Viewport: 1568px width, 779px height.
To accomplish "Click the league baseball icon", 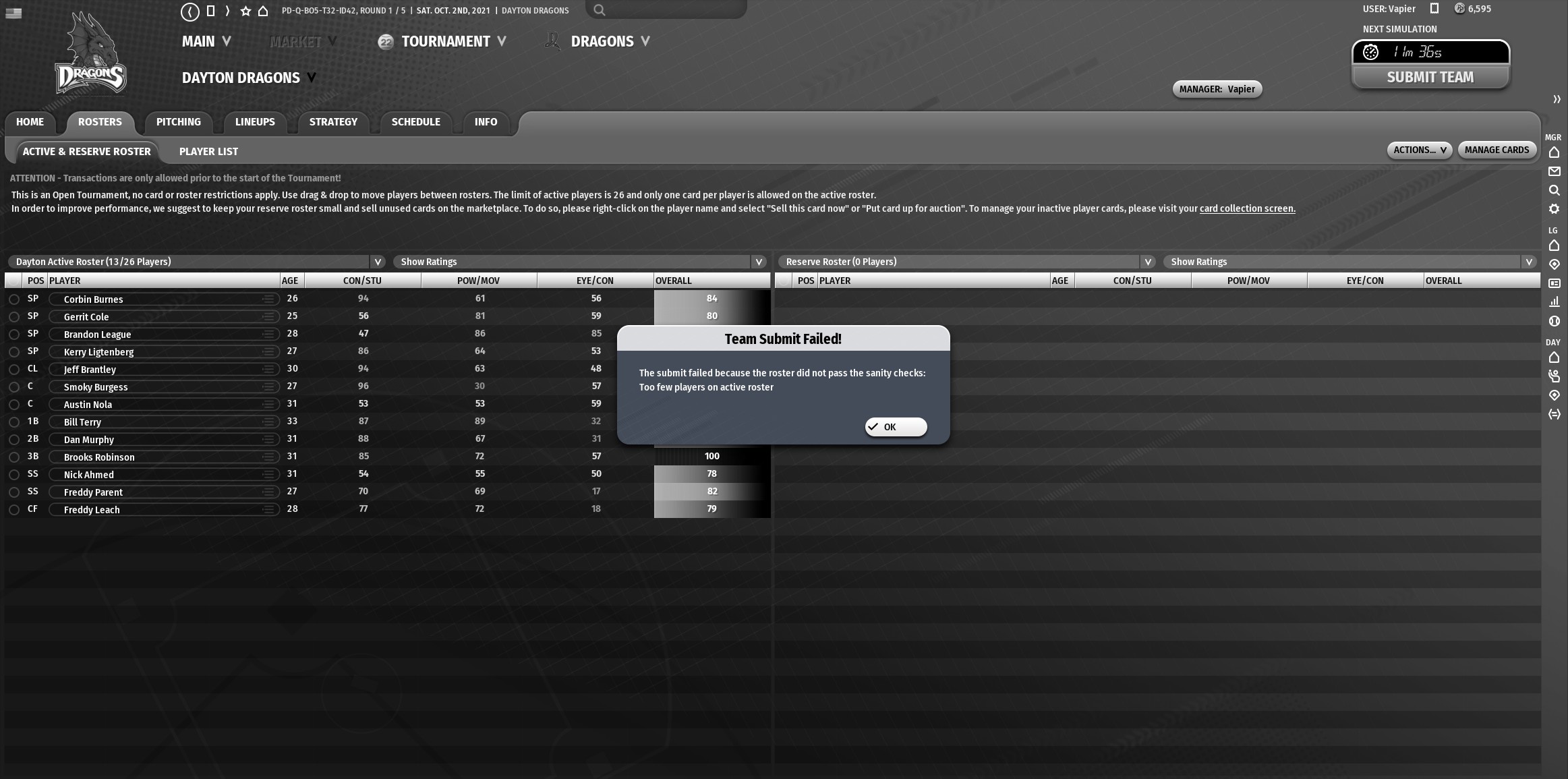I will (1554, 321).
